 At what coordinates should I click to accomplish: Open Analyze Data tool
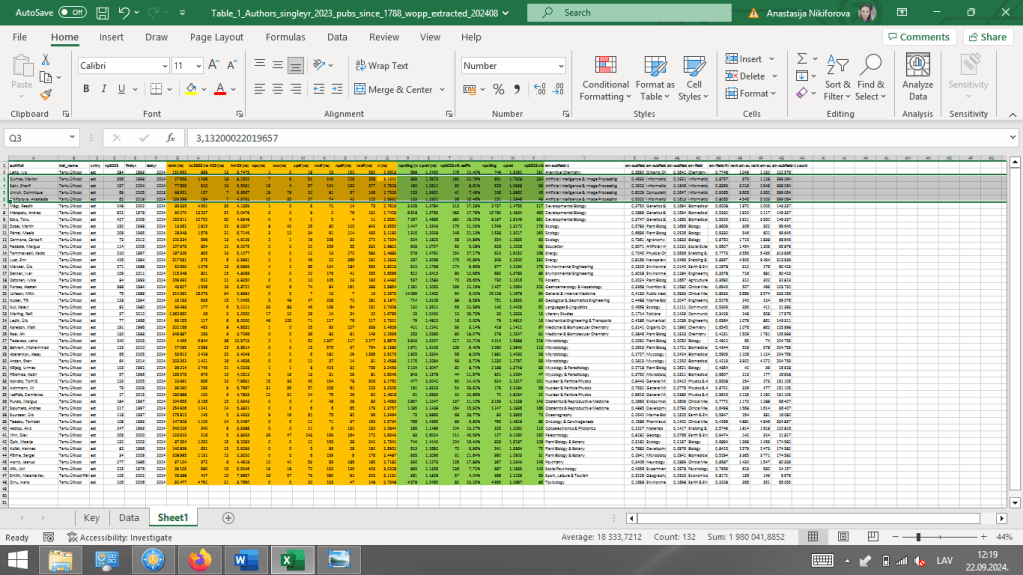[x=917, y=78]
